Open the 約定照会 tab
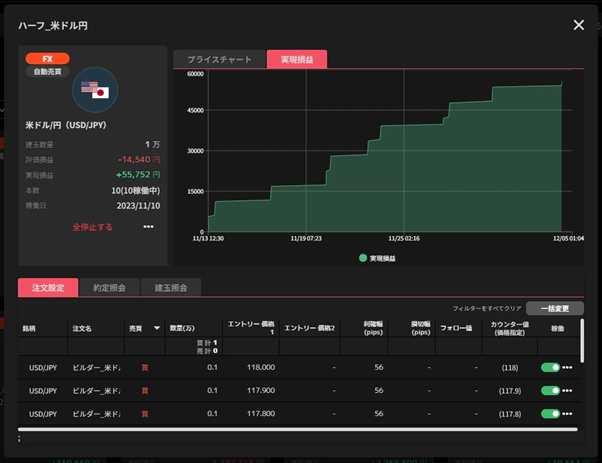 (110, 288)
